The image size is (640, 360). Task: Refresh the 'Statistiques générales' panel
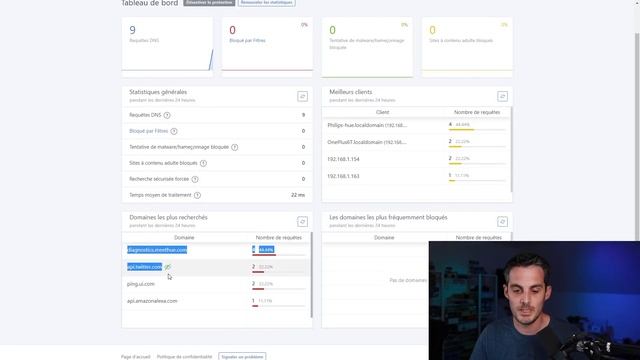[302, 96]
